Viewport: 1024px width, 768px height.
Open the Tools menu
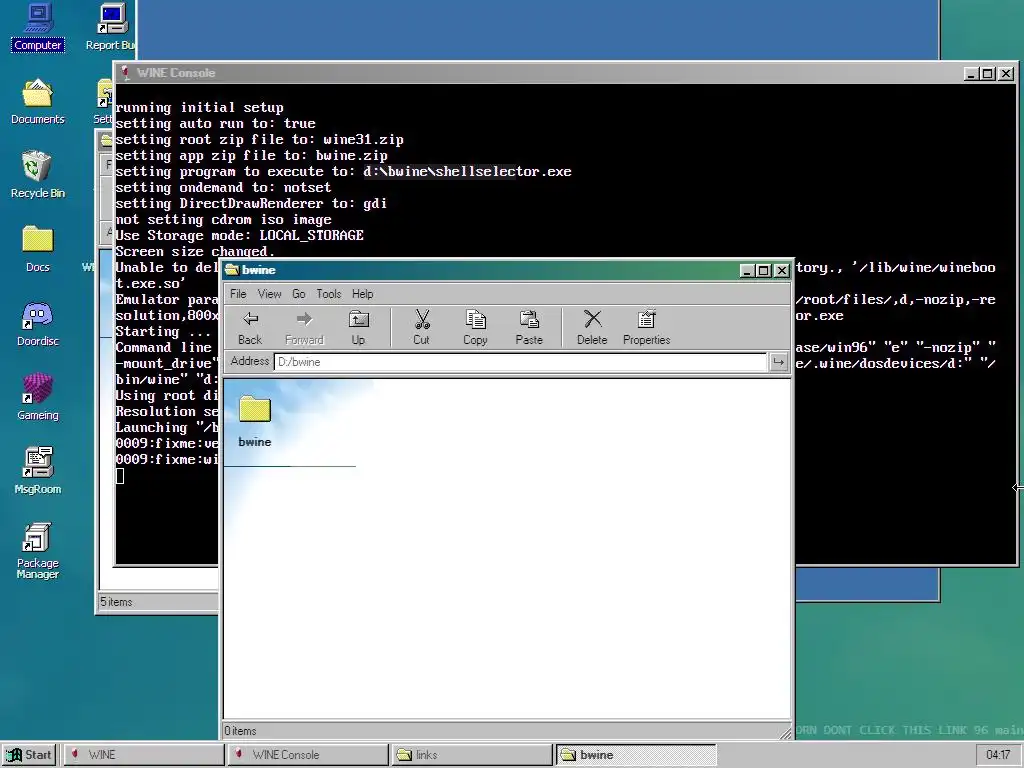(328, 294)
